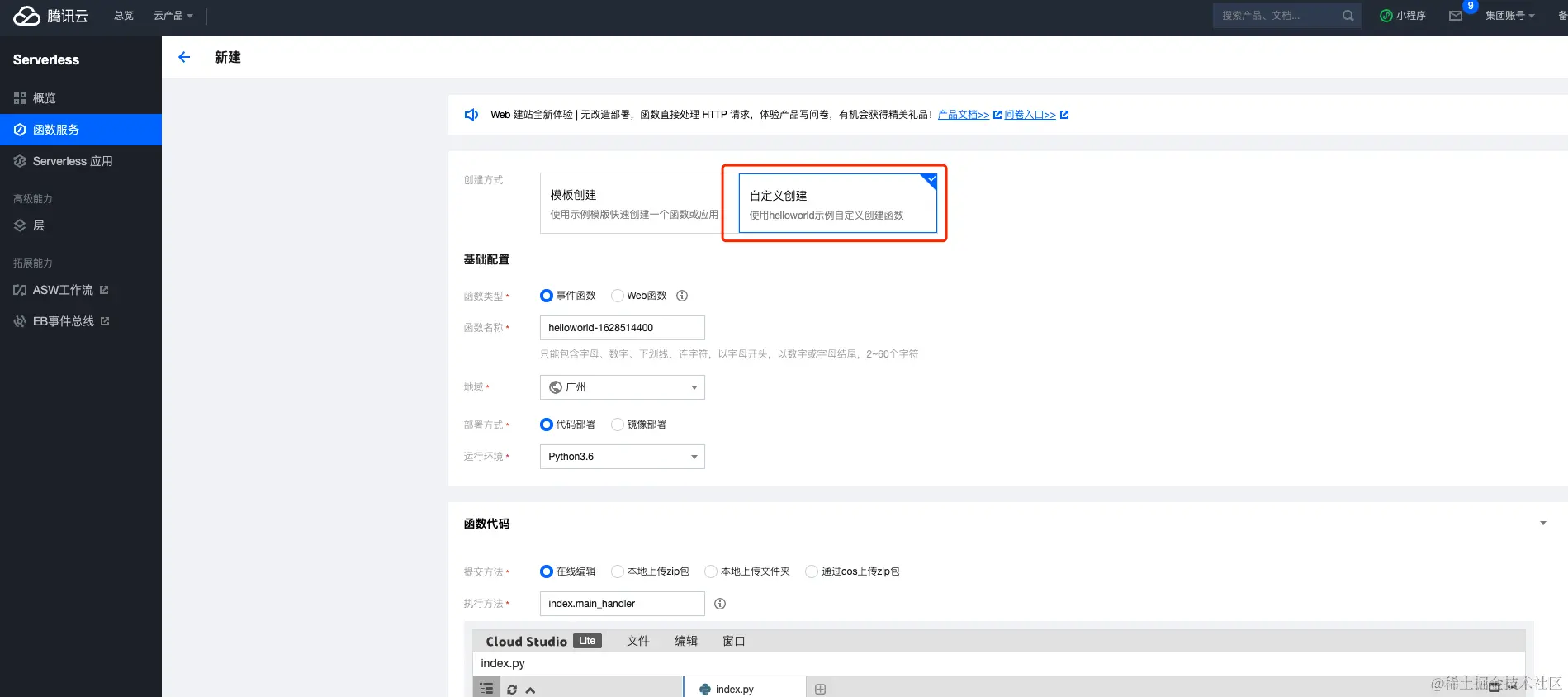This screenshot has height=697, width=1568.
Task: Click the index.py path bar in Cloud Studio
Action: pyautogui.click(x=999, y=663)
